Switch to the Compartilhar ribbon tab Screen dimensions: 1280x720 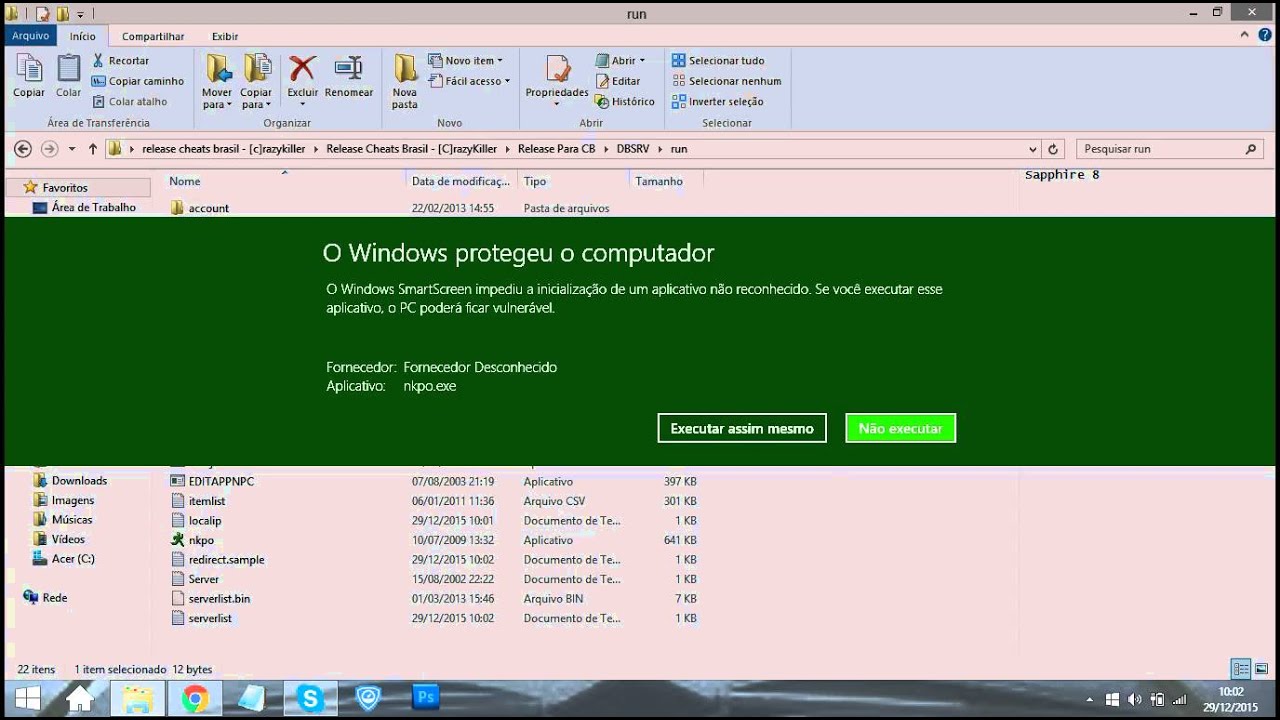coord(153,36)
